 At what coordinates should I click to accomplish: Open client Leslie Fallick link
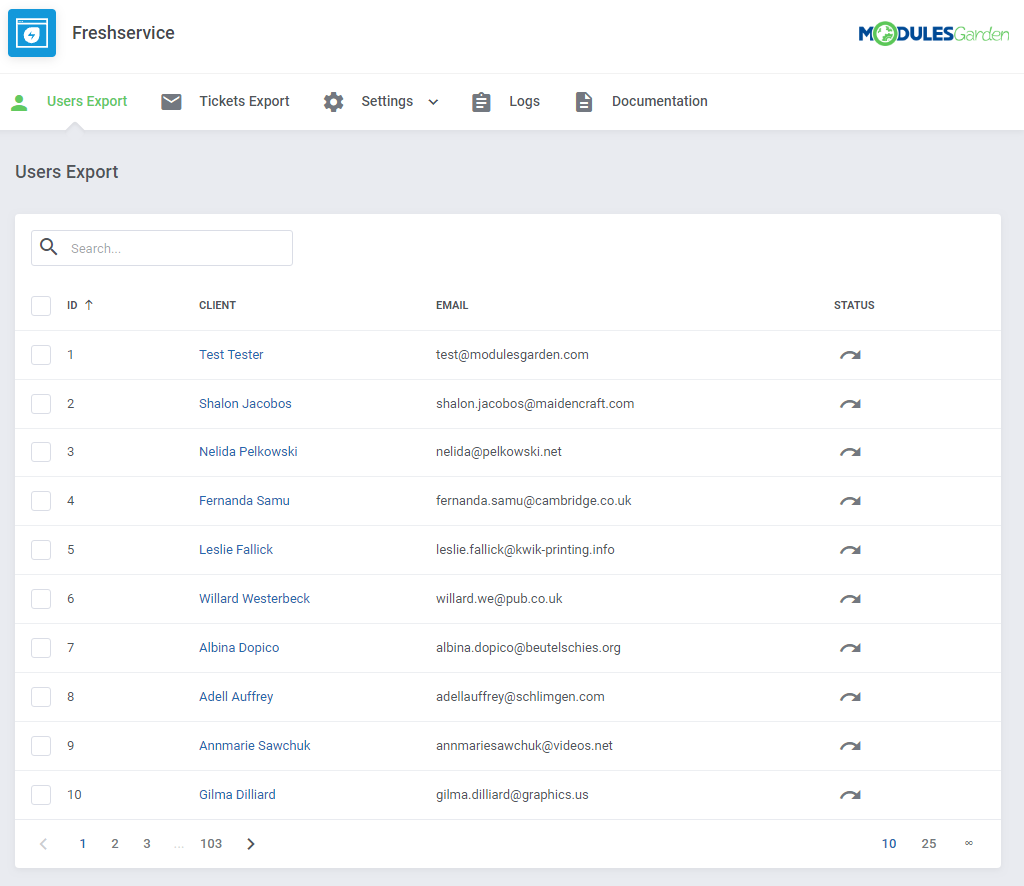pos(236,550)
